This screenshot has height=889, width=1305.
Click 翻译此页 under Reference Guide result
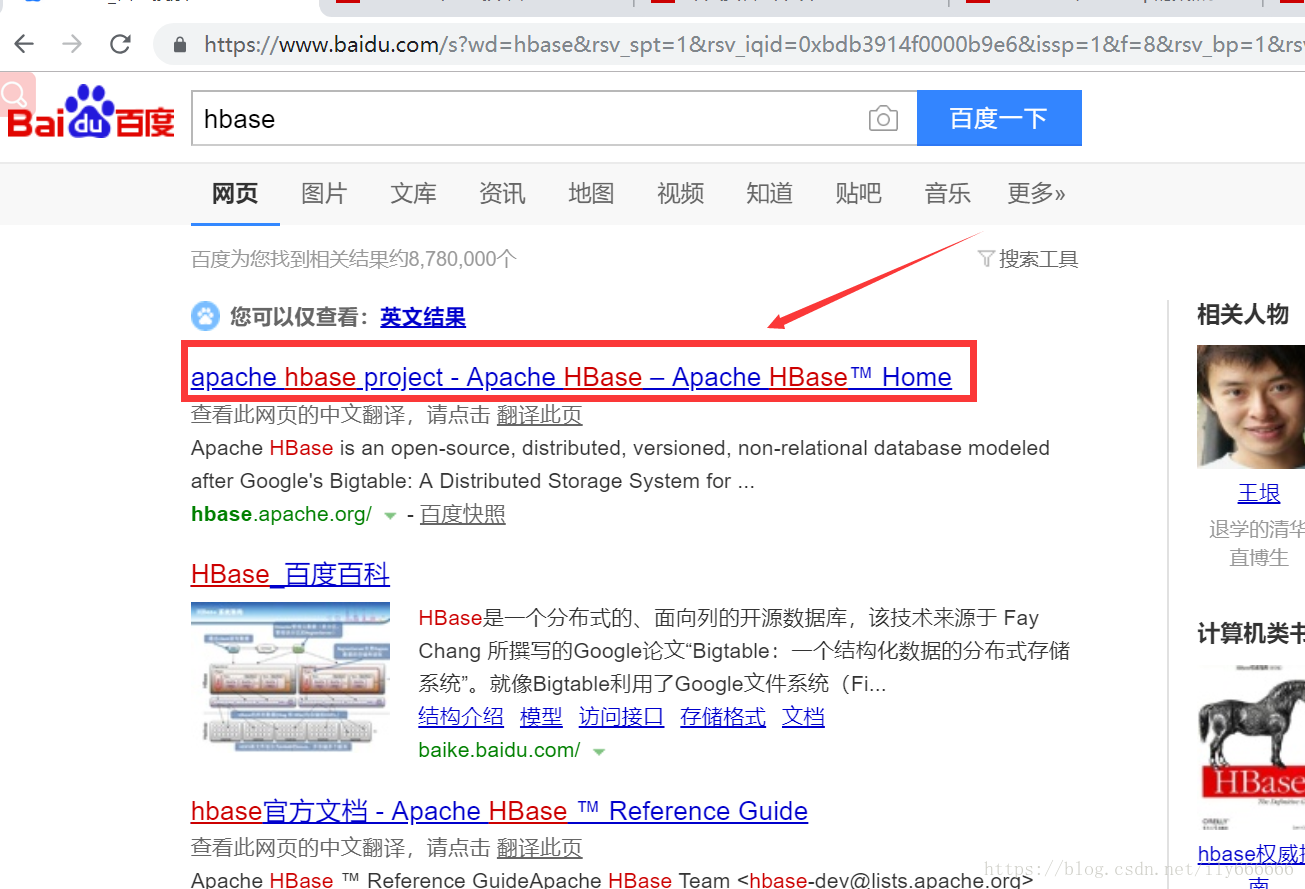click(539, 848)
